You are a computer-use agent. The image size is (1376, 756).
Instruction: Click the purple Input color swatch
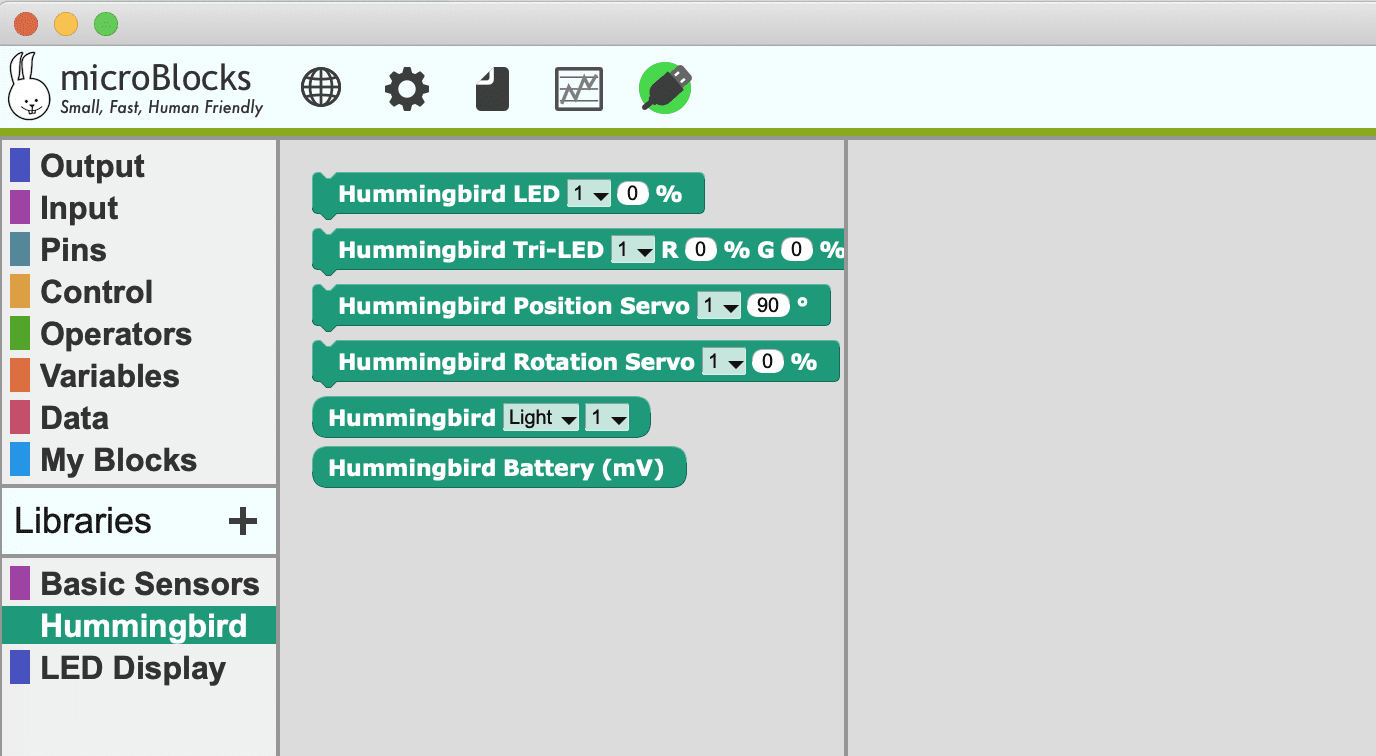(x=20, y=208)
